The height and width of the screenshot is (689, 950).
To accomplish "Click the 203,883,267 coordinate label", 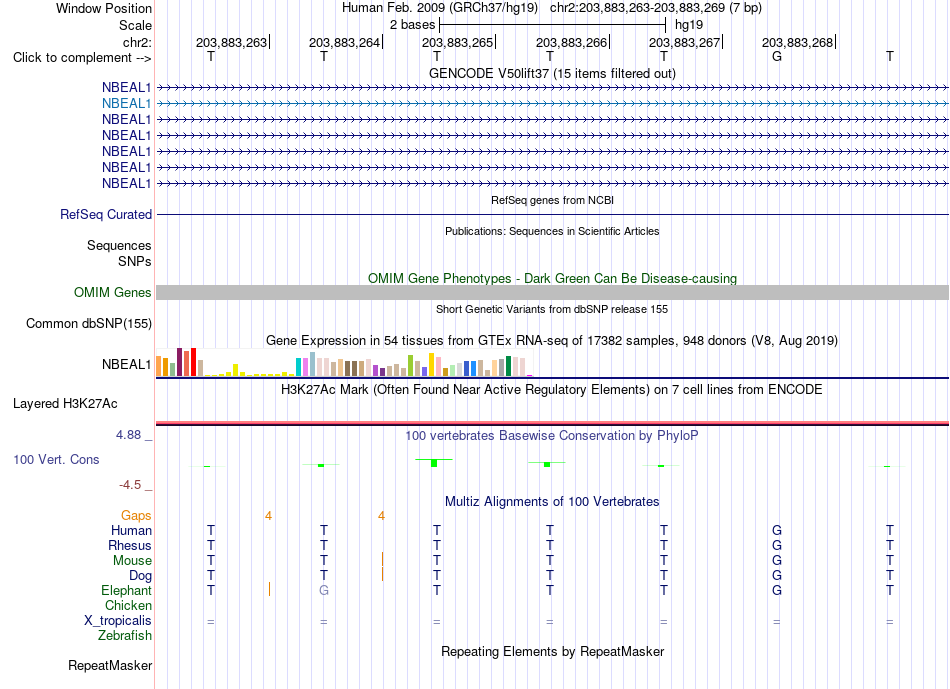I will (686, 42).
